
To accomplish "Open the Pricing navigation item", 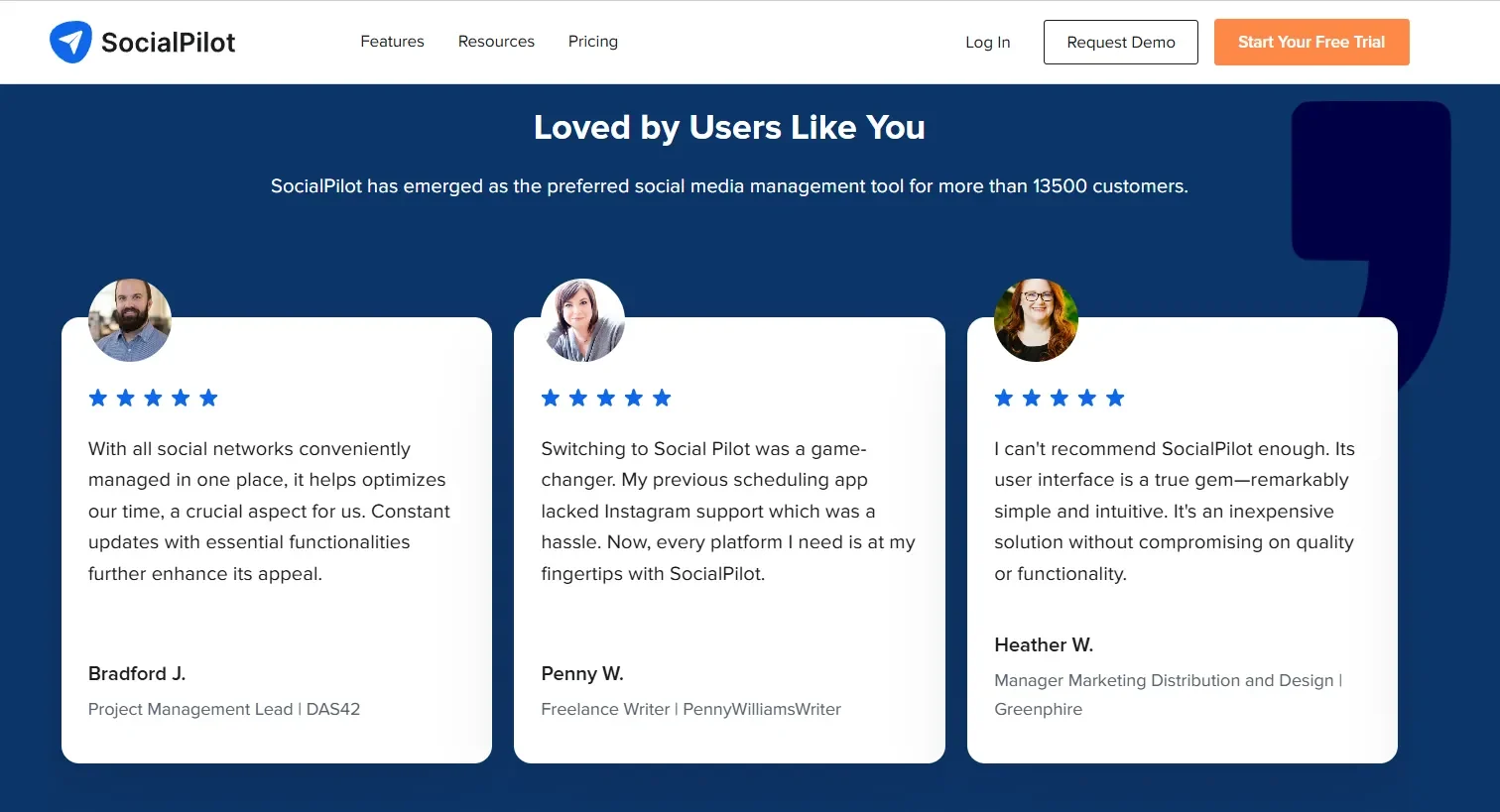I will [x=592, y=41].
